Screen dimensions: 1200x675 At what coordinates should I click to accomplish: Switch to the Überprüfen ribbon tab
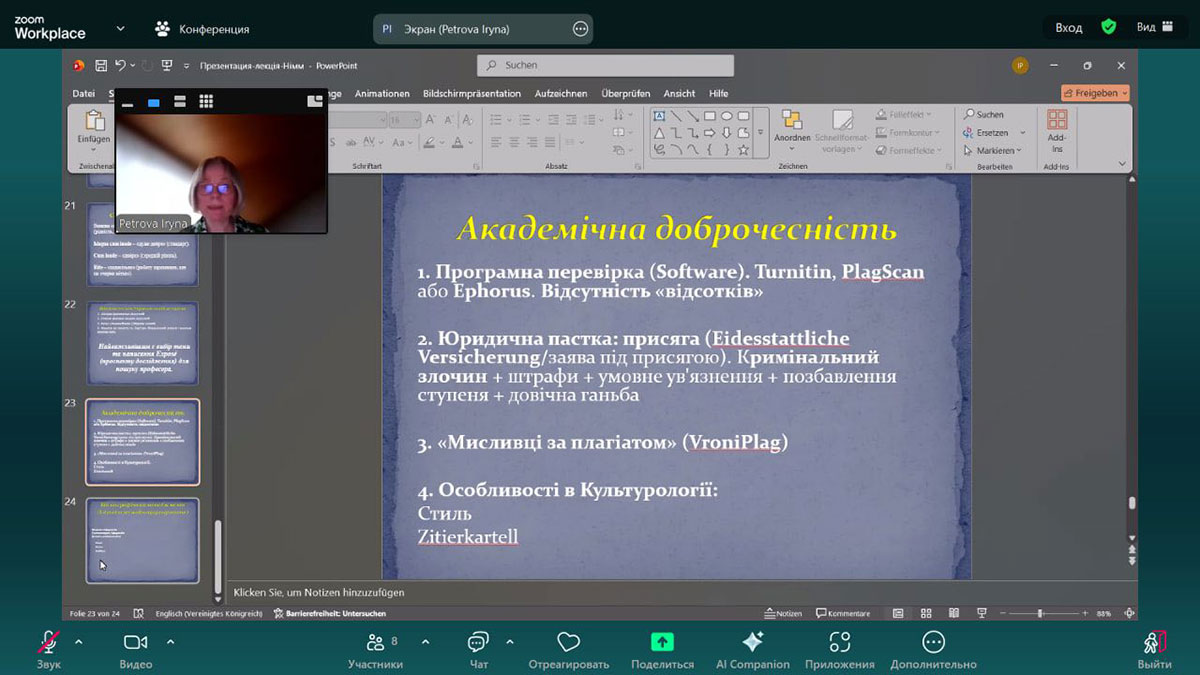click(625, 93)
